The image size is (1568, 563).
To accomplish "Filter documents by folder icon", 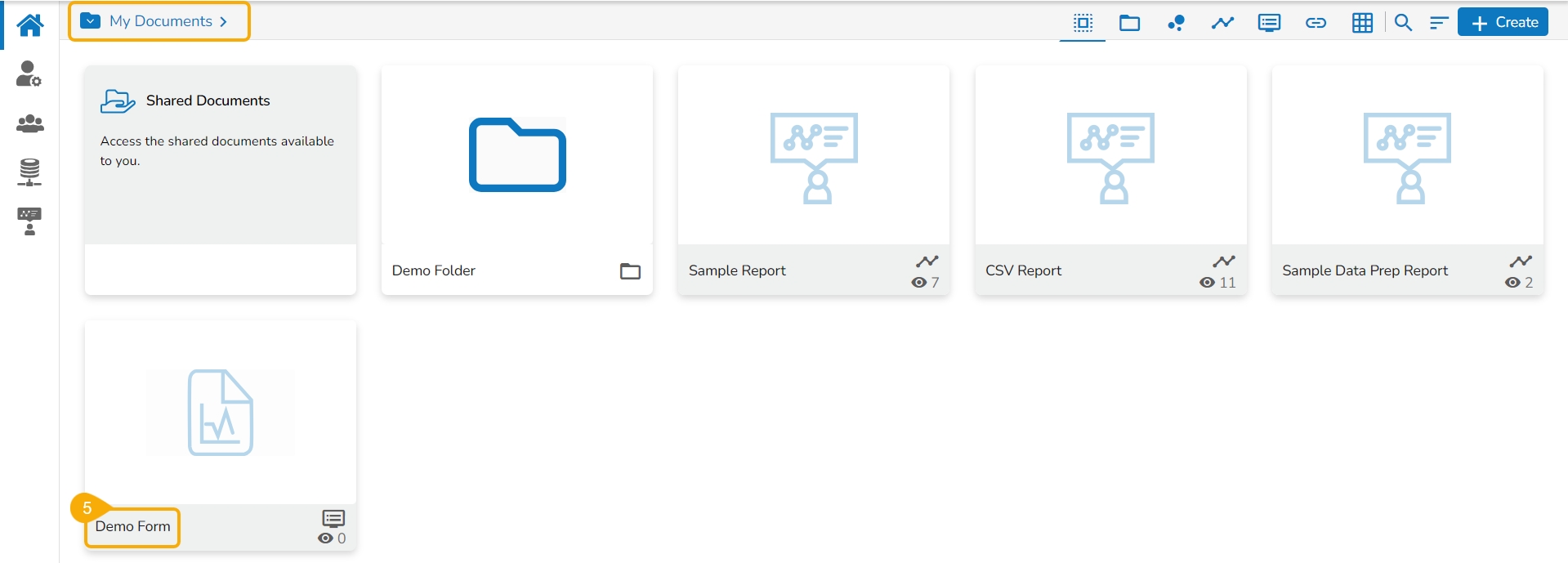I will point(1129,23).
